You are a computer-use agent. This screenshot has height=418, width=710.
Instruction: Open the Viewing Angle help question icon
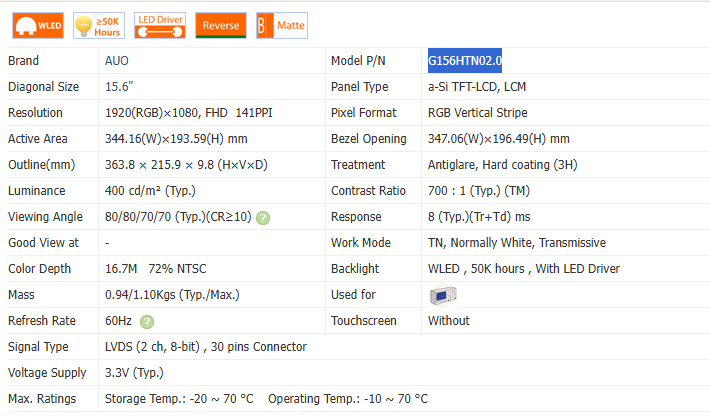[263, 218]
